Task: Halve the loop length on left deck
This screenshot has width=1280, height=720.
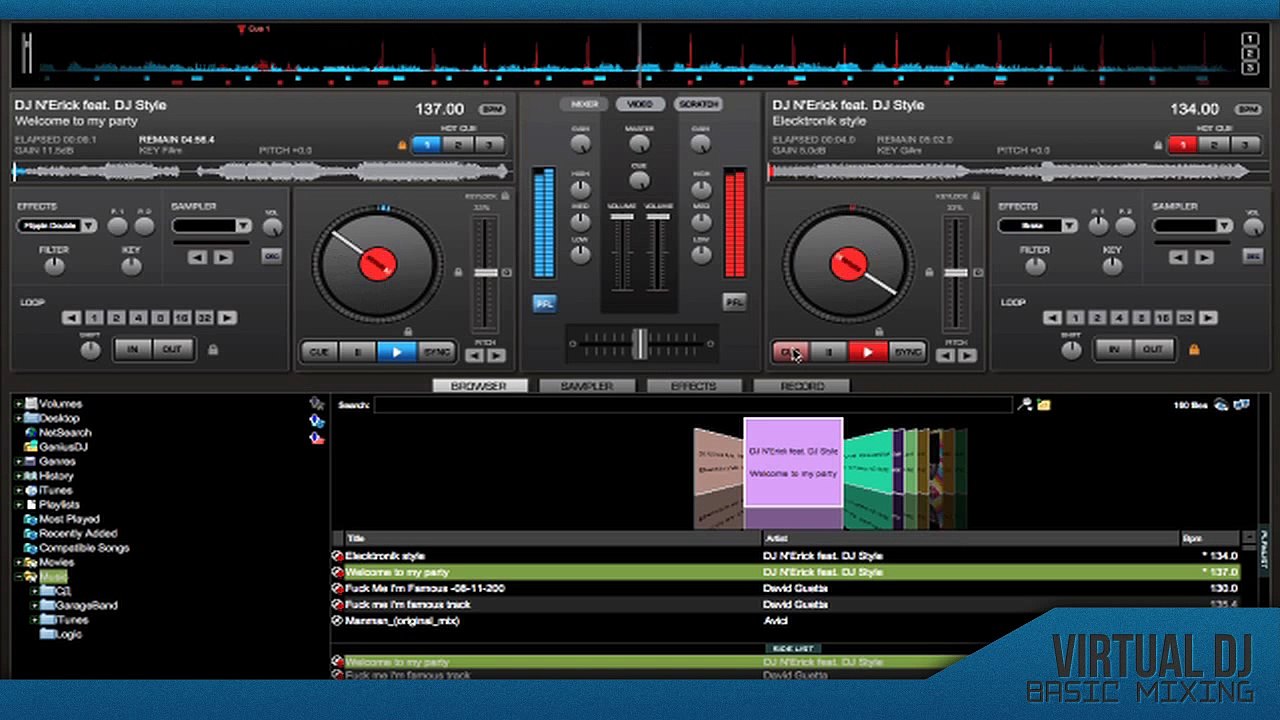Action: tap(70, 318)
